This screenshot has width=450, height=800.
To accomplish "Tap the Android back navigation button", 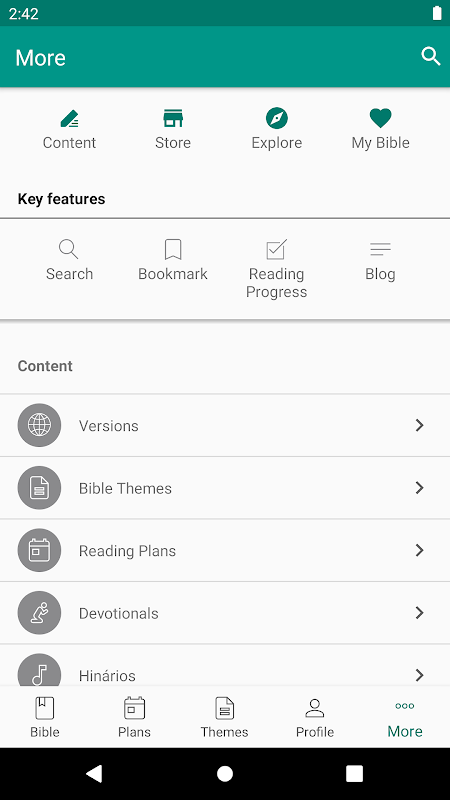I will click(94, 773).
